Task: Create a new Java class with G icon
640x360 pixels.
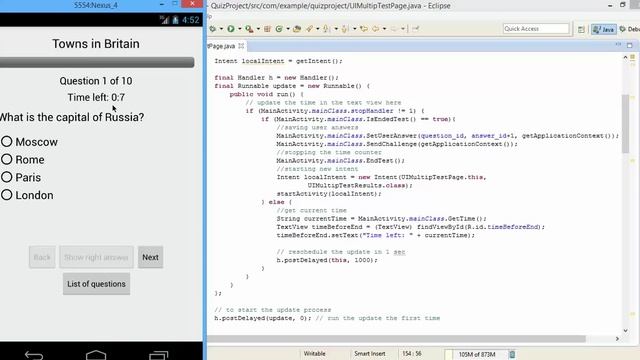Action: pyautogui.click(x=279, y=29)
